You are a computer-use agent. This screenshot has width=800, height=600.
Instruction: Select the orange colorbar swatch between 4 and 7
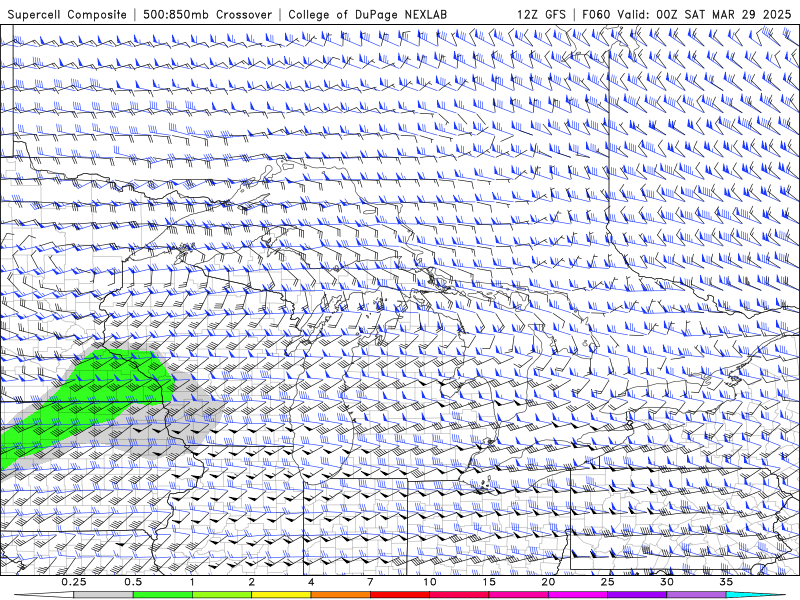(x=340, y=595)
